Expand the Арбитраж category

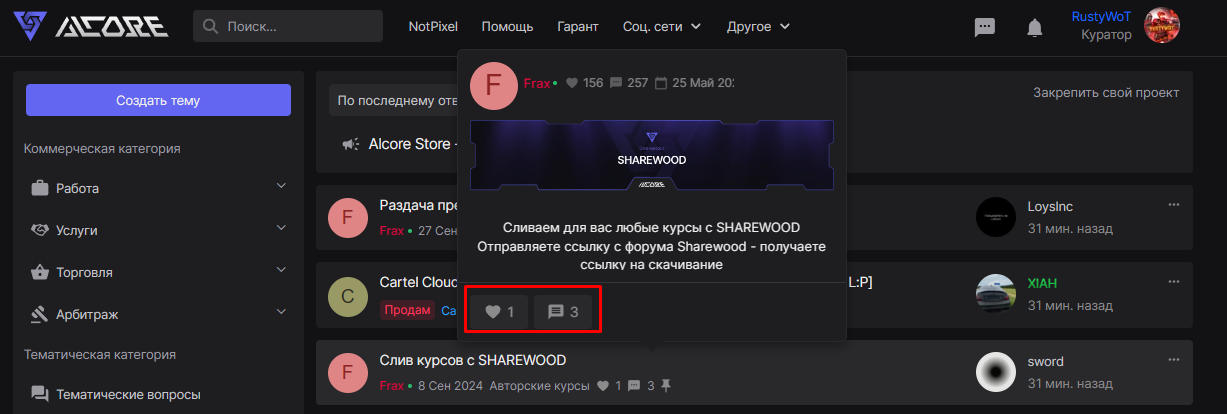click(x=158, y=314)
